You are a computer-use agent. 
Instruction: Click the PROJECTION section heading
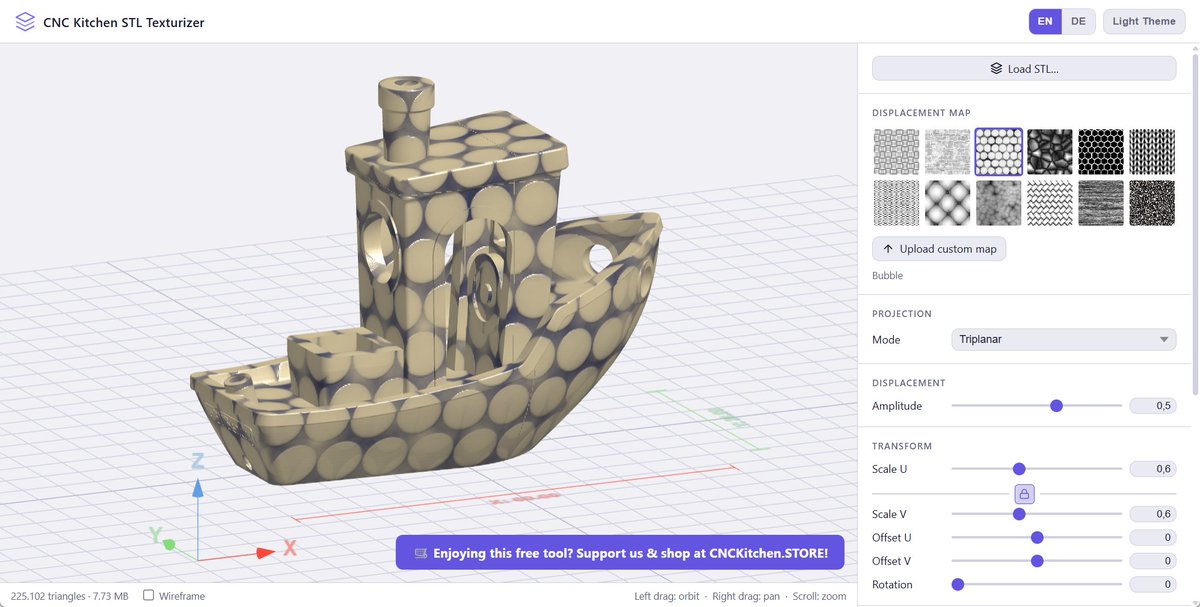pos(902,314)
